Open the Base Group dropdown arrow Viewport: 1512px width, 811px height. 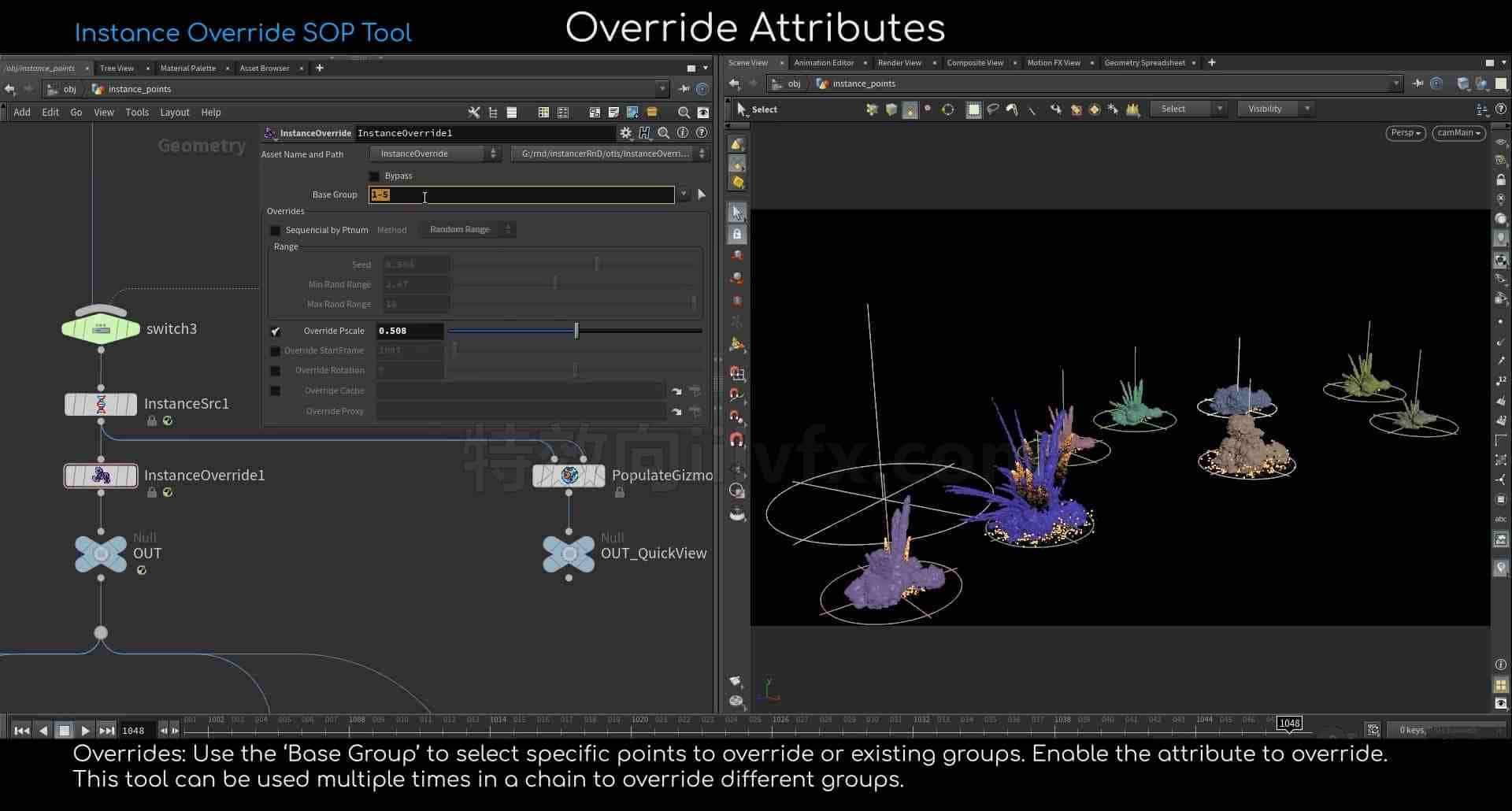point(684,194)
